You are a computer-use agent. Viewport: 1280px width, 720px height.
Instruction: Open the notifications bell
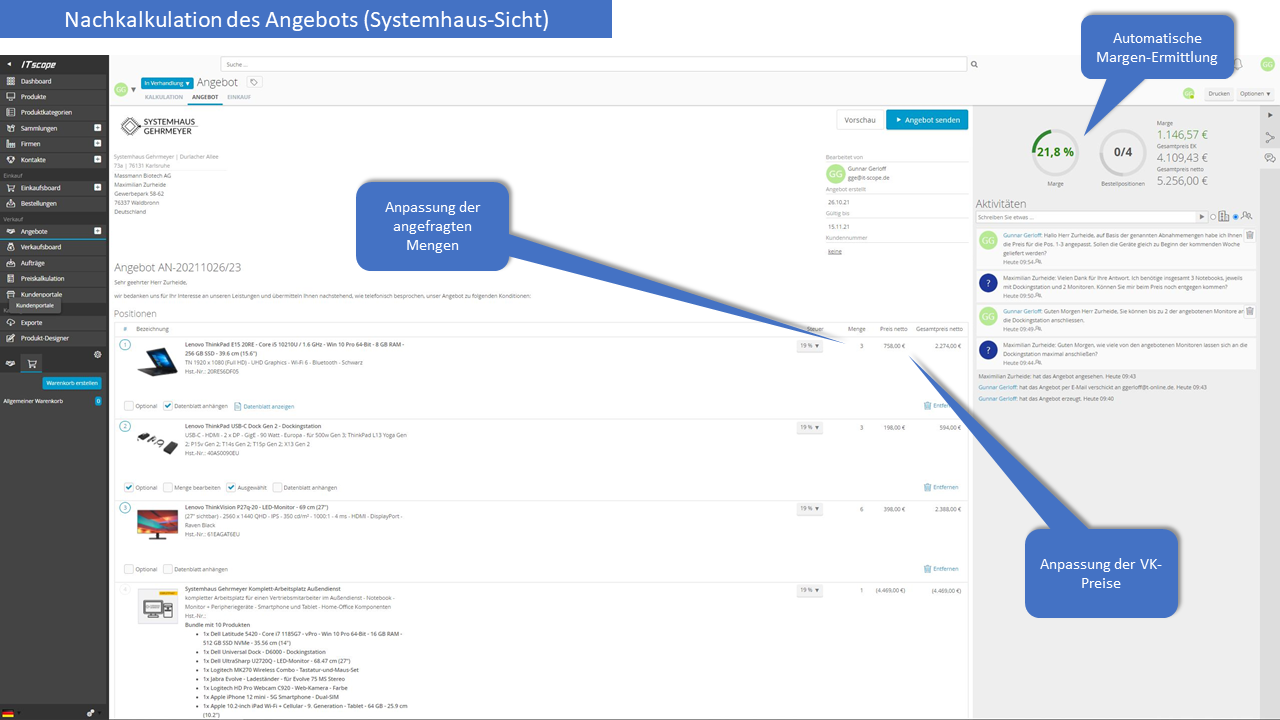[x=1236, y=63]
